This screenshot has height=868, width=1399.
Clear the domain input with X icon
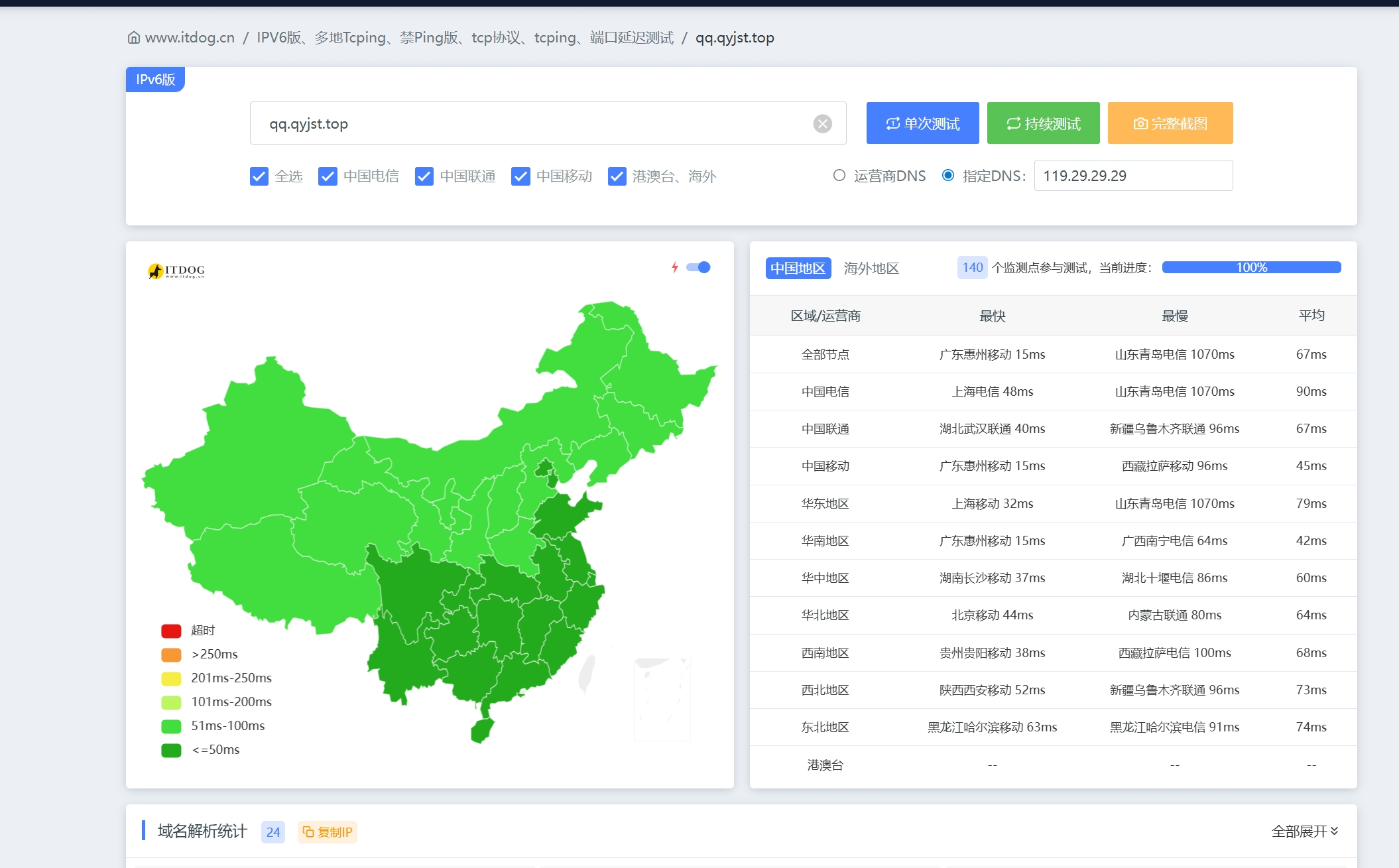[822, 124]
